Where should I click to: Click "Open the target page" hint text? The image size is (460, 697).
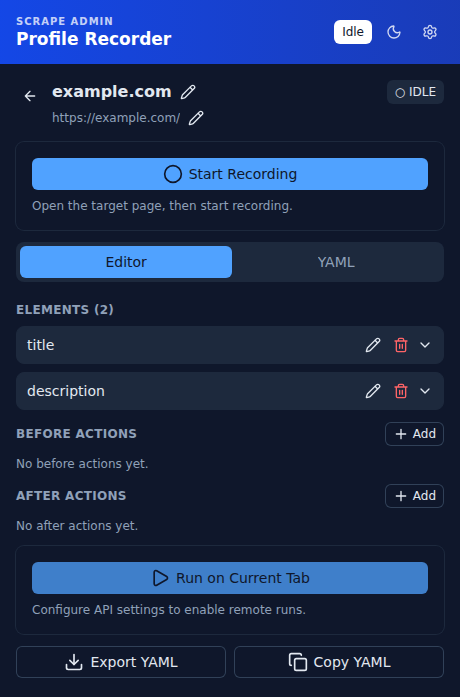pos(162,206)
